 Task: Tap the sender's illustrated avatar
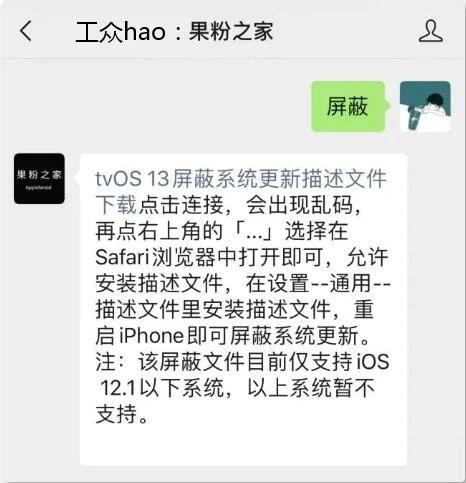[425, 106]
